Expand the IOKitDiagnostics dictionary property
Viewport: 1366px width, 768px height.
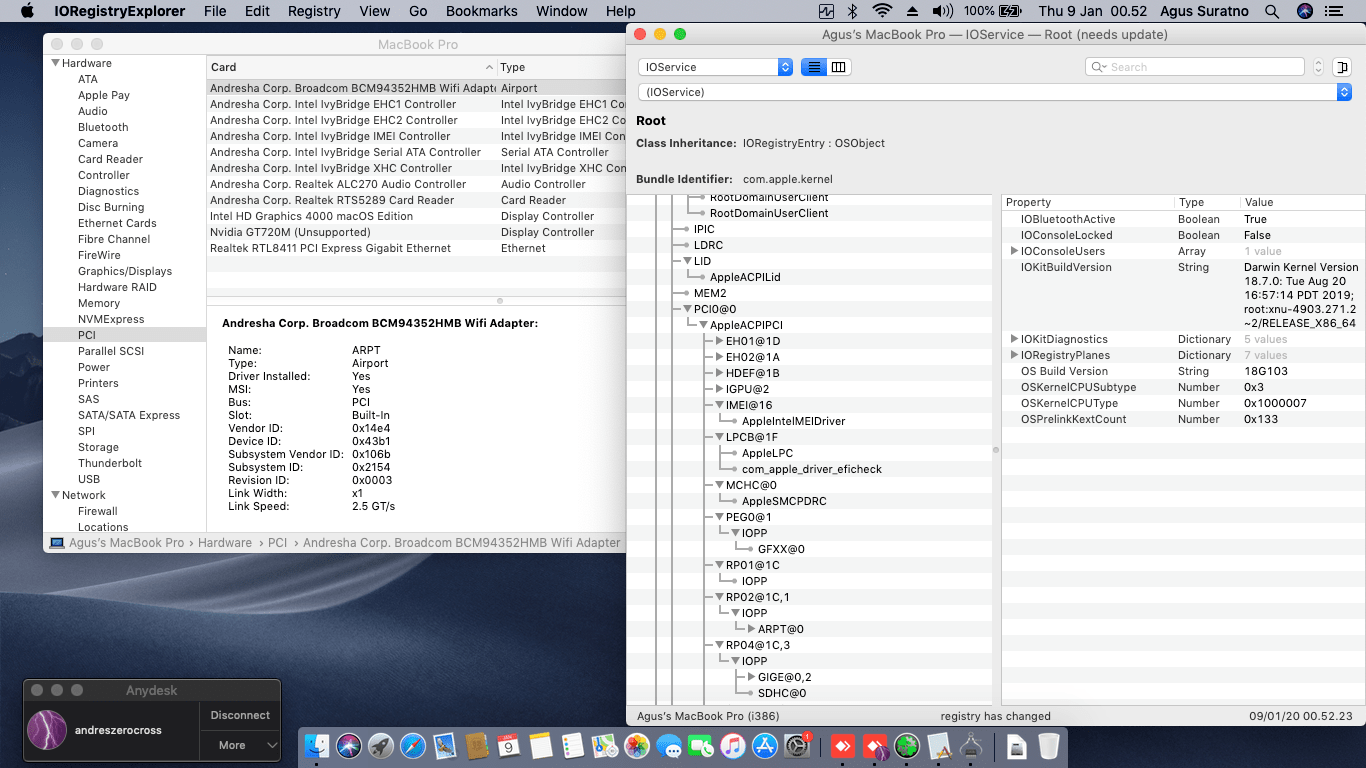point(1014,339)
